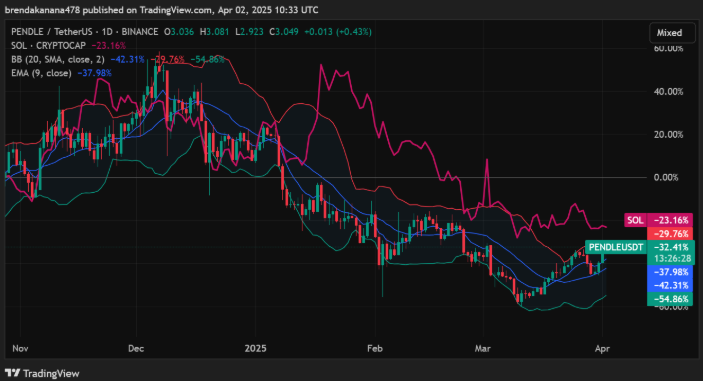This screenshot has width=703, height=381.
Task: Click the 2025 time axis label
Action: [256, 348]
